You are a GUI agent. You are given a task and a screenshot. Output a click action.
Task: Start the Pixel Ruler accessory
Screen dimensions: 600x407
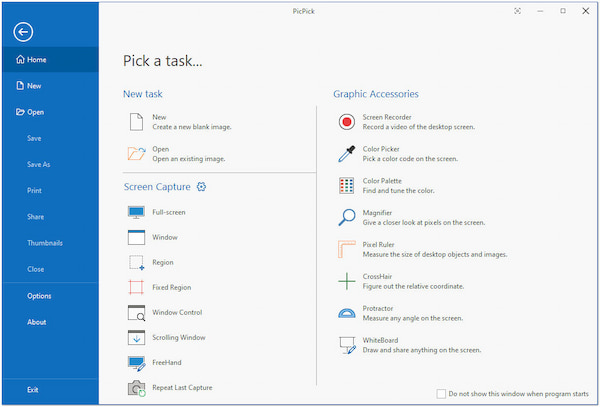pyautogui.click(x=347, y=250)
